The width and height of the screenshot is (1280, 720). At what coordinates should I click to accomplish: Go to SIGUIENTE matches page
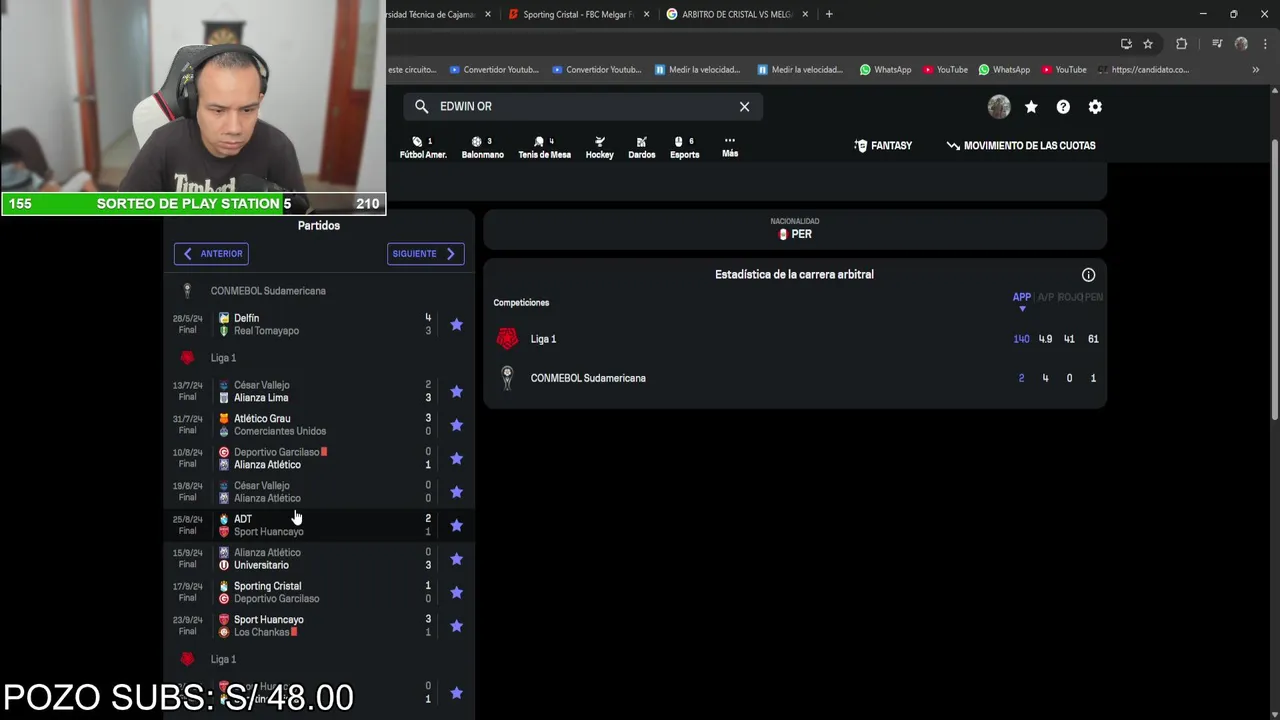(425, 254)
